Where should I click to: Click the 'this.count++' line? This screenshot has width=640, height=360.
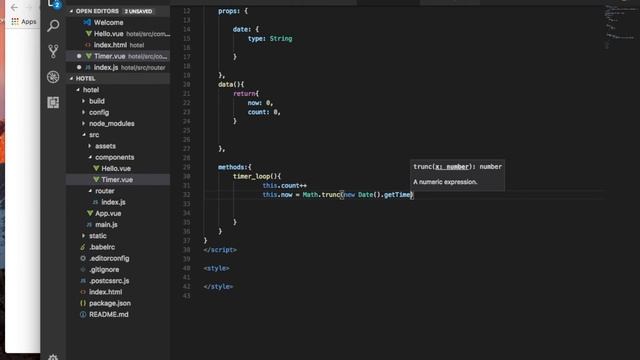click(x=284, y=185)
